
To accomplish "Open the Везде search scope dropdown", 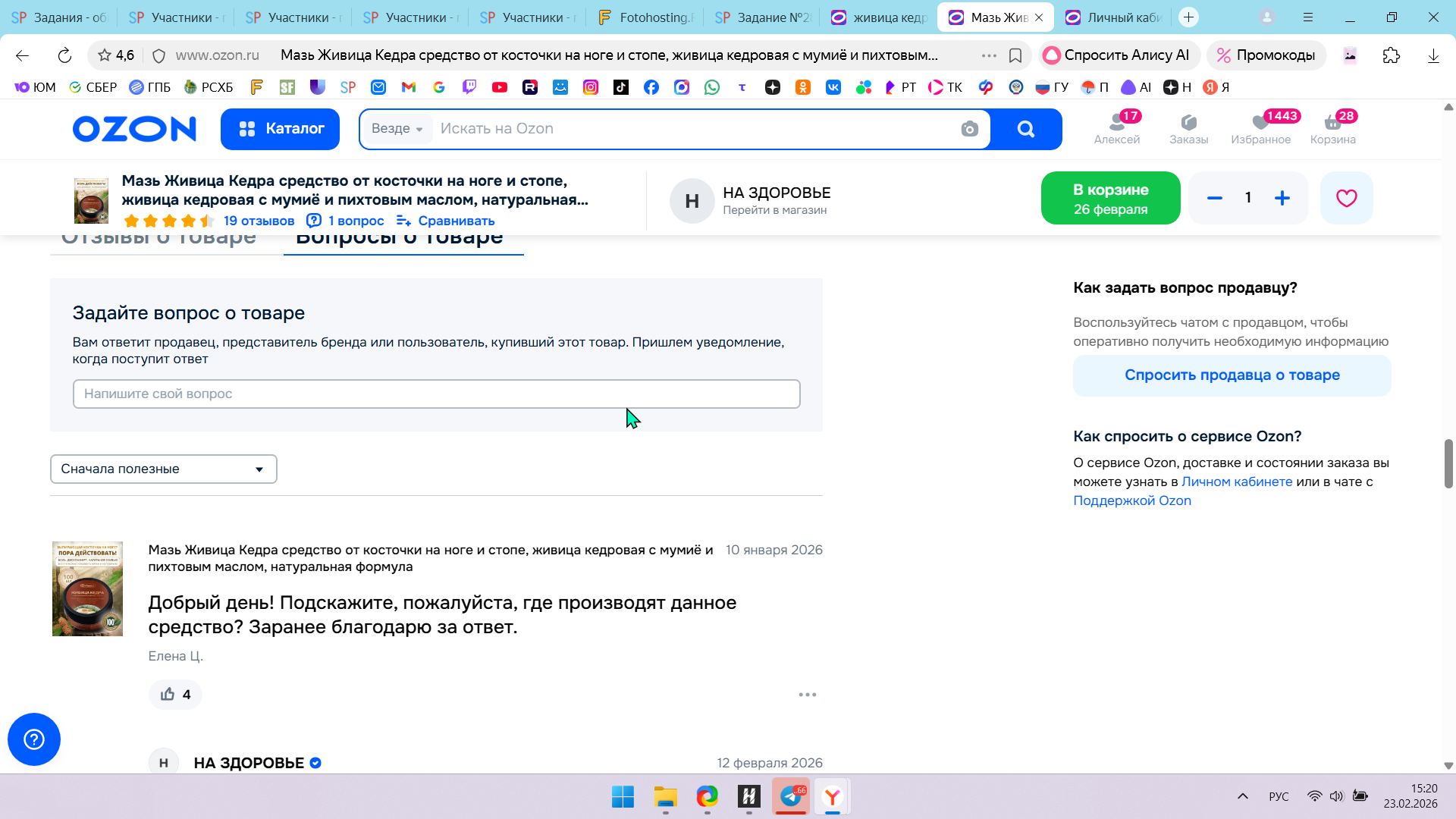I will click(x=397, y=129).
